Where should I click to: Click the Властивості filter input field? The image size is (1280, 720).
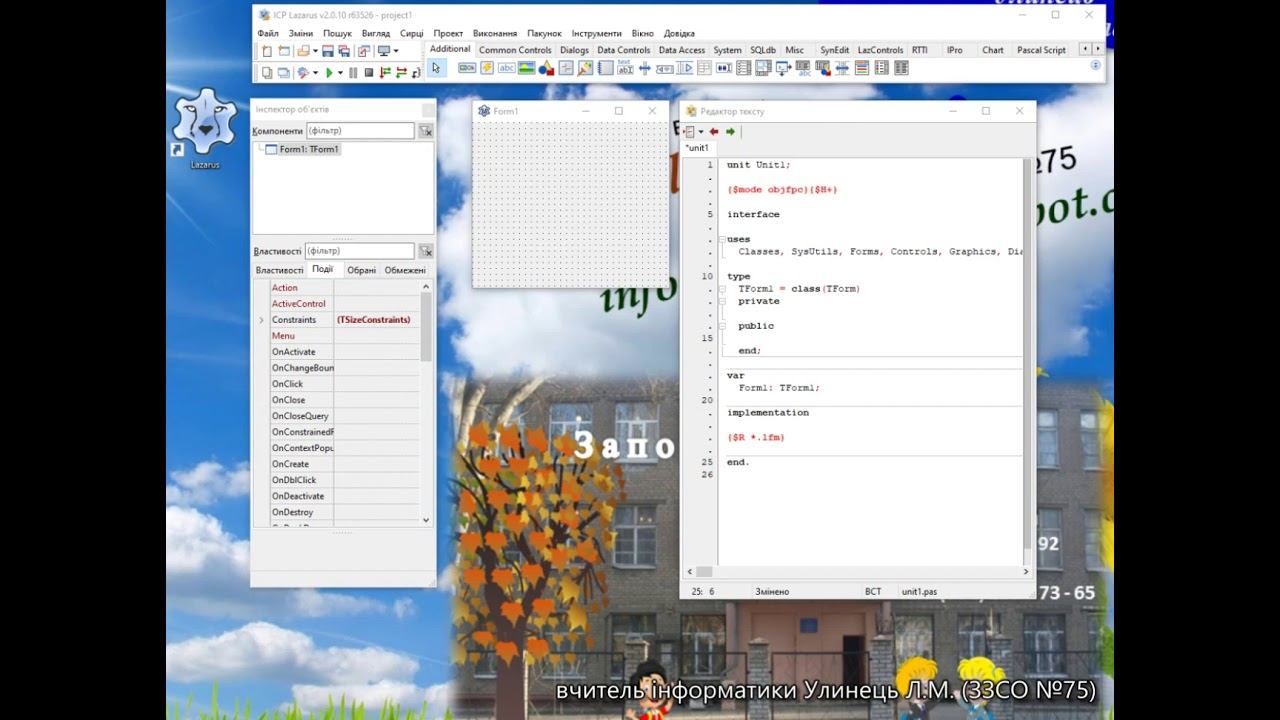point(359,251)
